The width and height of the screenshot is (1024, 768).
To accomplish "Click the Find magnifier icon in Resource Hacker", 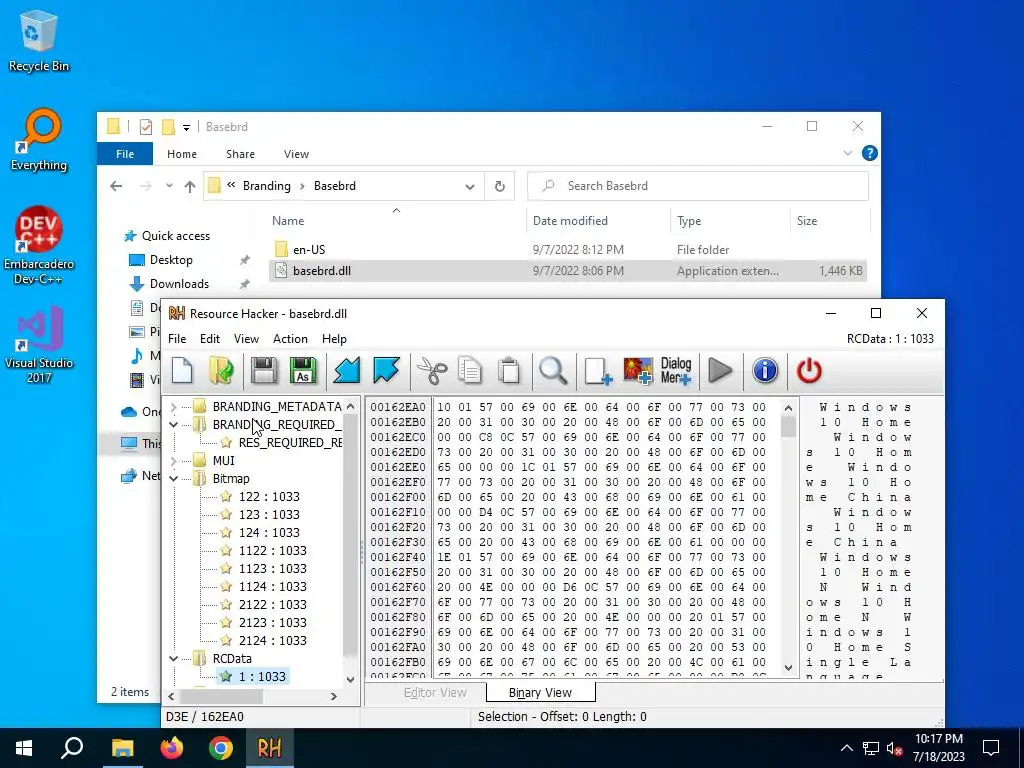I will (x=553, y=370).
